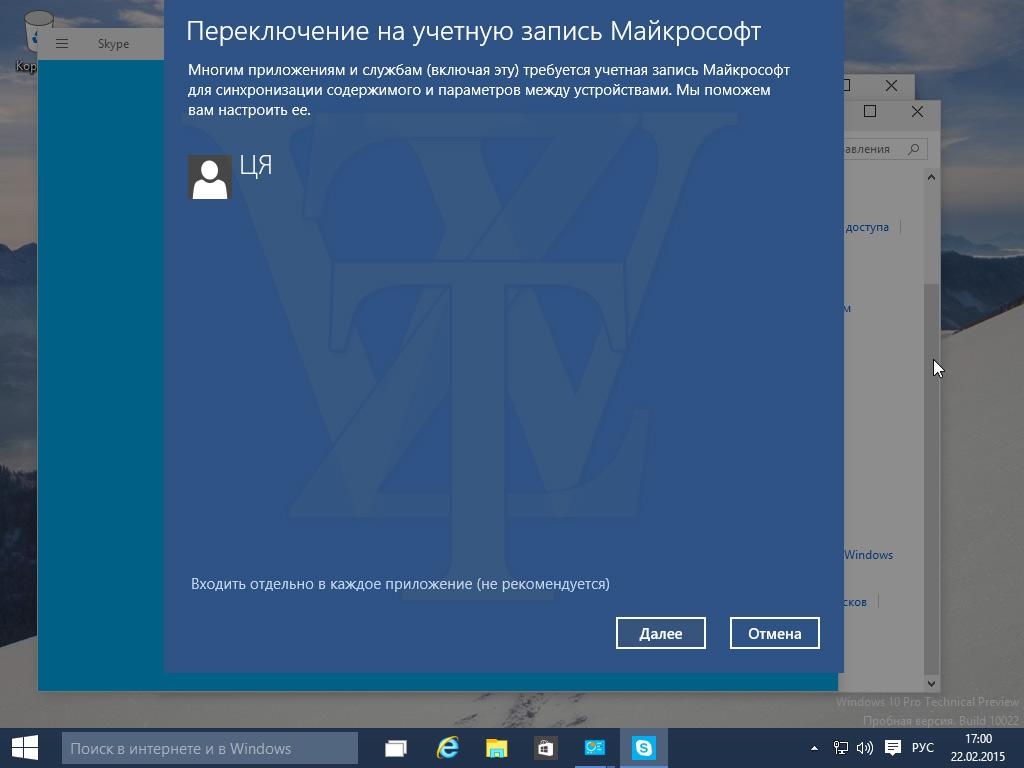Open the Action Center notifications icon
Viewport: 1024px width, 768px height.
(x=893, y=748)
